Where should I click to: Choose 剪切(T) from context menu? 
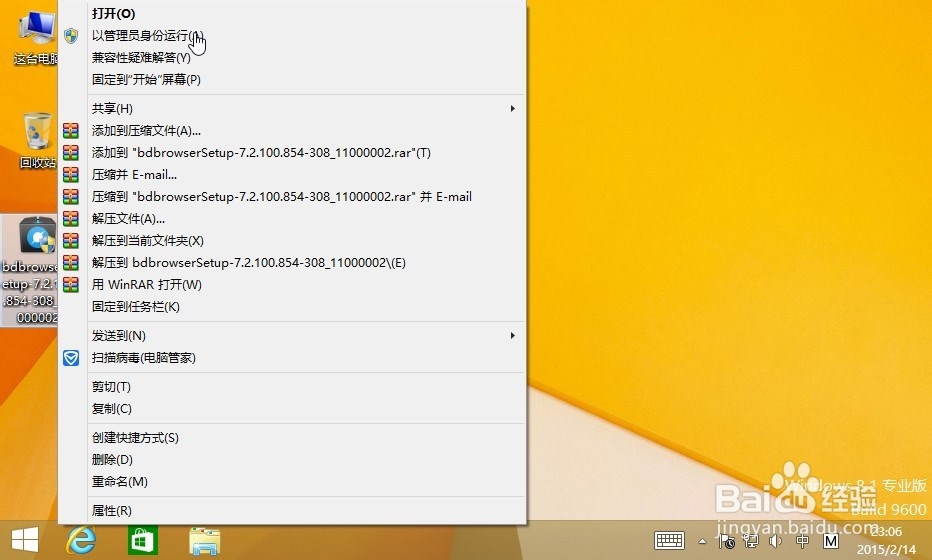pyautogui.click(x=292, y=387)
